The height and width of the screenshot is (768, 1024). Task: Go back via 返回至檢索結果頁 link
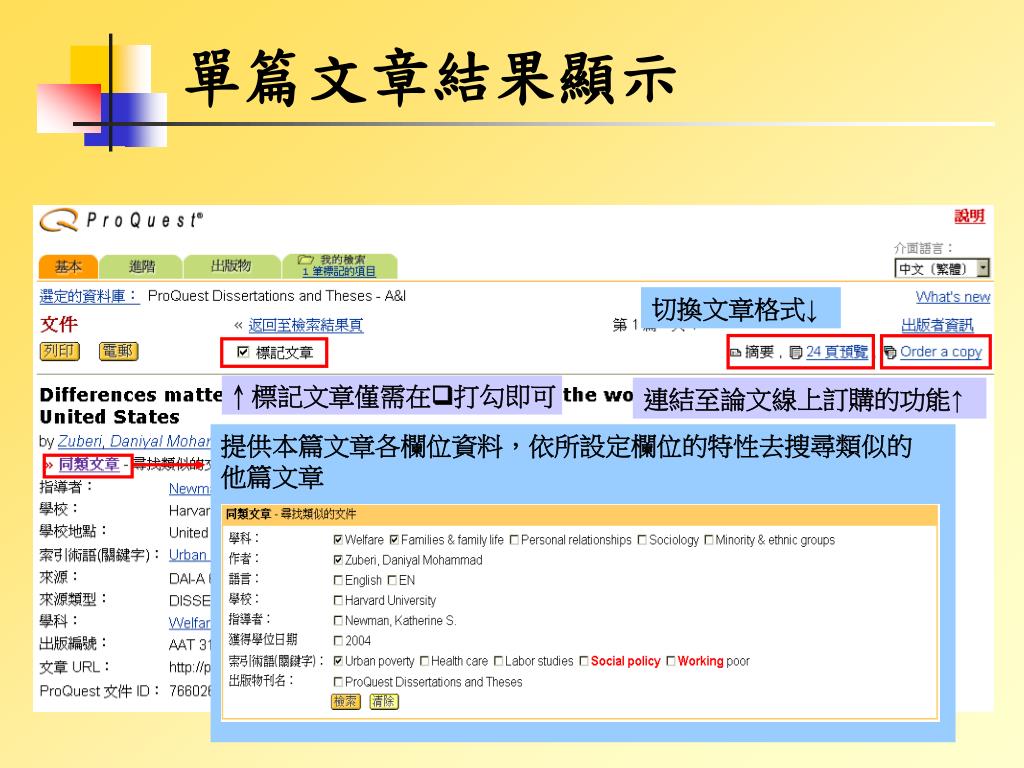click(x=306, y=325)
